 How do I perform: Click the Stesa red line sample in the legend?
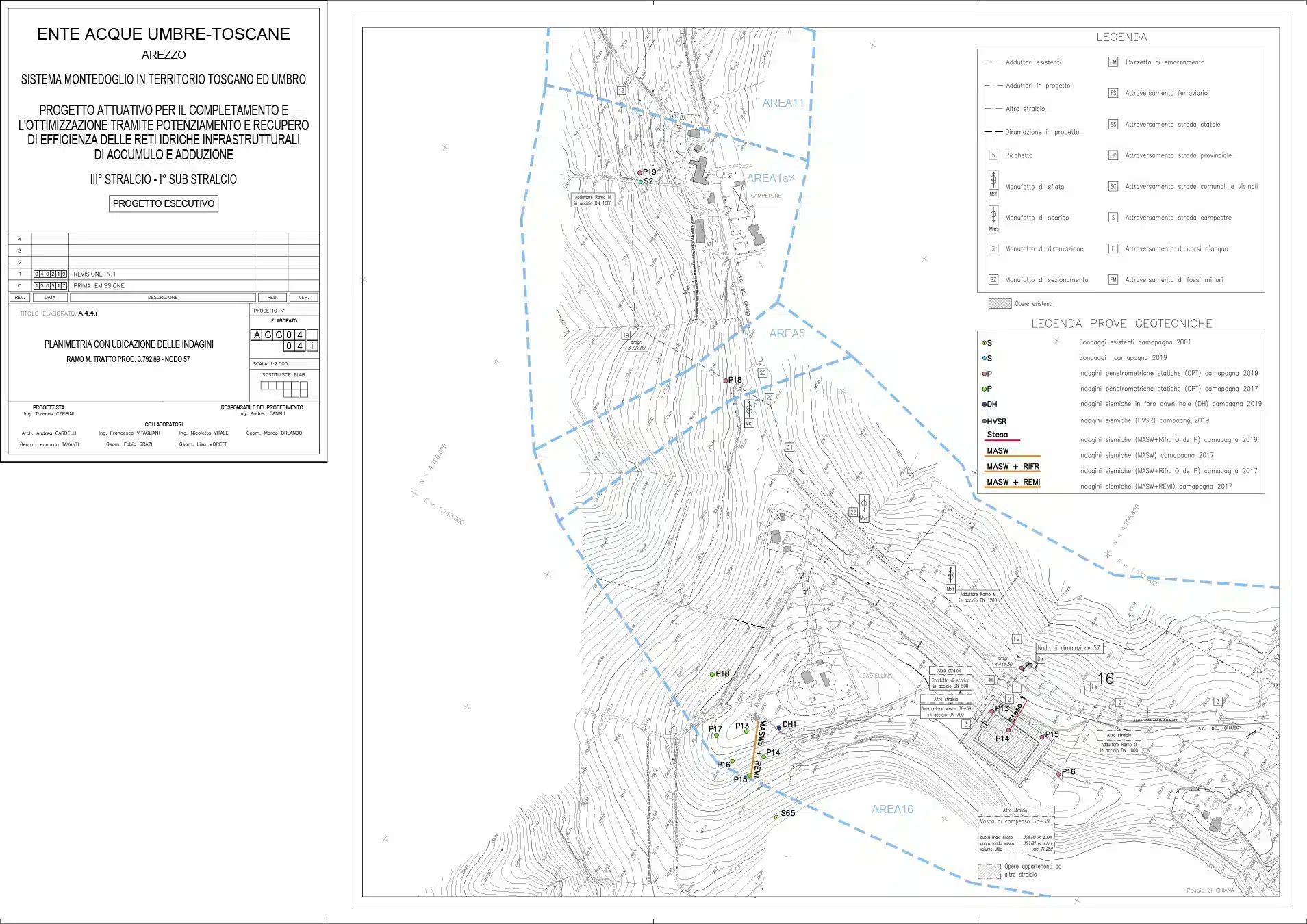pos(1002,440)
